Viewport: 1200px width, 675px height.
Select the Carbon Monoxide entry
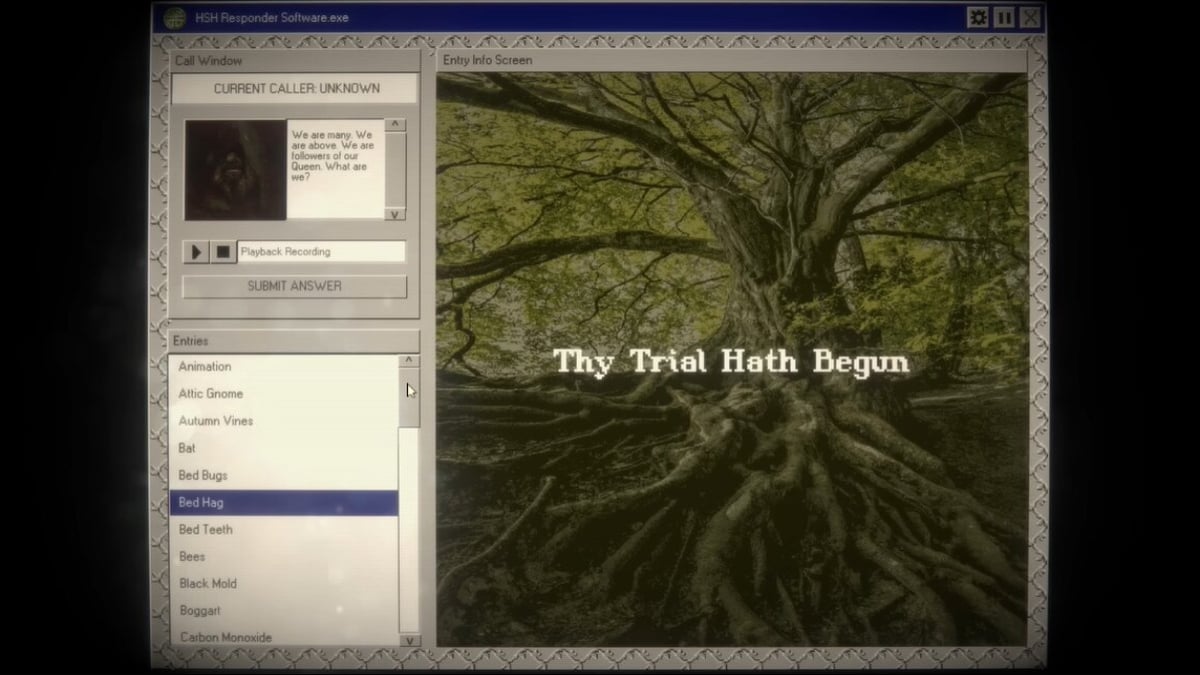tap(284, 636)
